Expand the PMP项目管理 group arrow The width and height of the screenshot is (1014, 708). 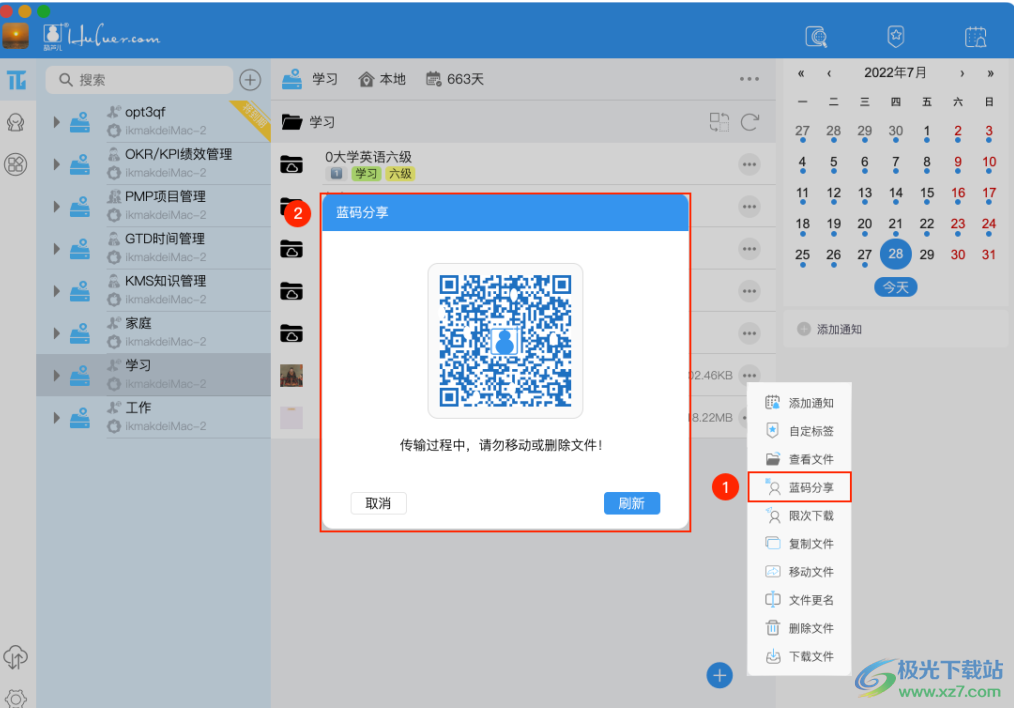point(57,206)
